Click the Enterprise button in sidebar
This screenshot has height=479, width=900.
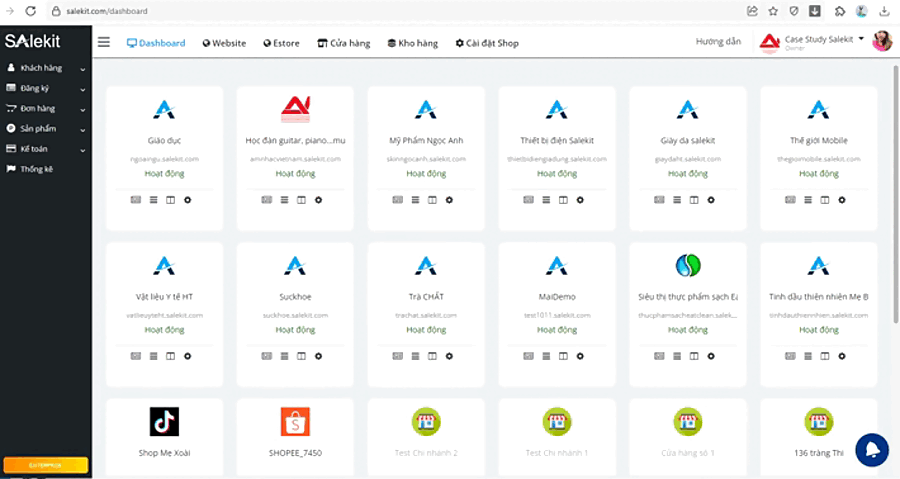[x=46, y=465]
